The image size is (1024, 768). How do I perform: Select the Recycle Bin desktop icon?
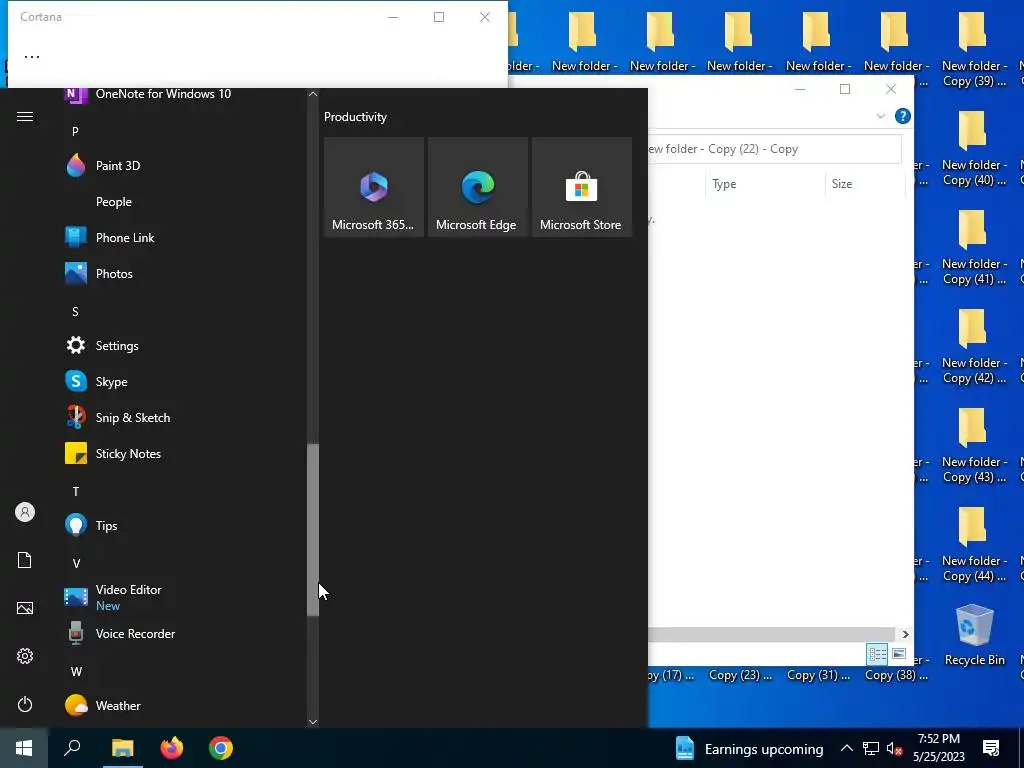(x=974, y=635)
